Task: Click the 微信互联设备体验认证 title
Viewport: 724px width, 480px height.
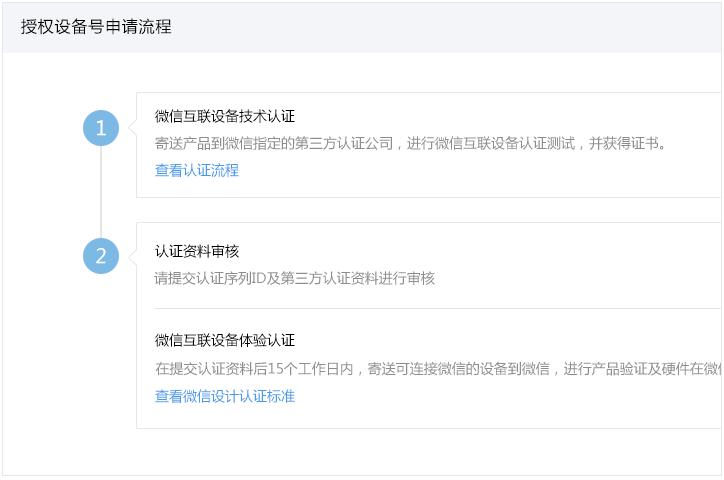Action: click(x=225, y=340)
